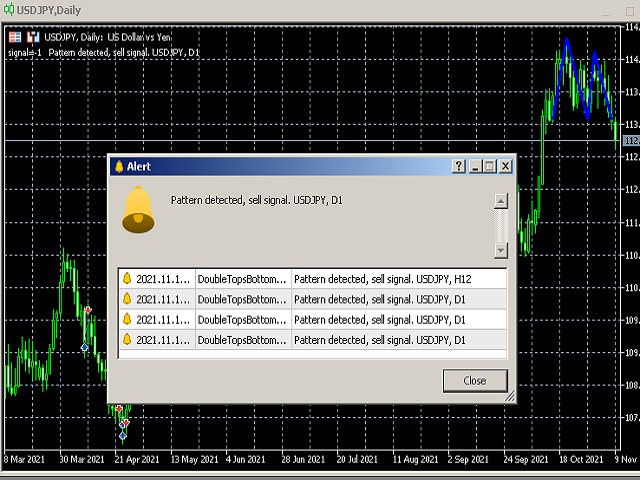Click the bell icon in the last alert row

(x=127, y=341)
